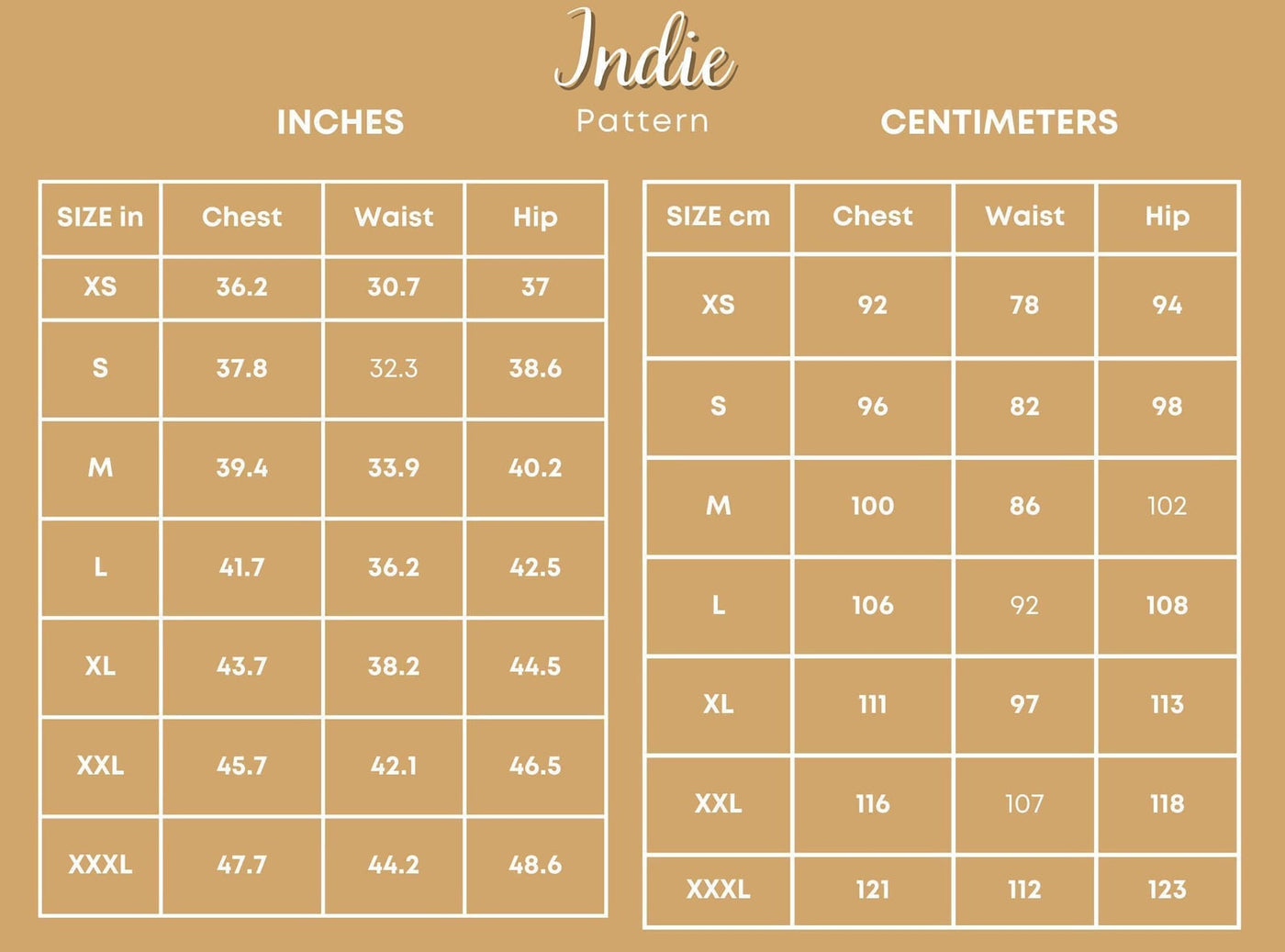
Task: Select the 39.4 chest value for size M
Action: pos(241,467)
